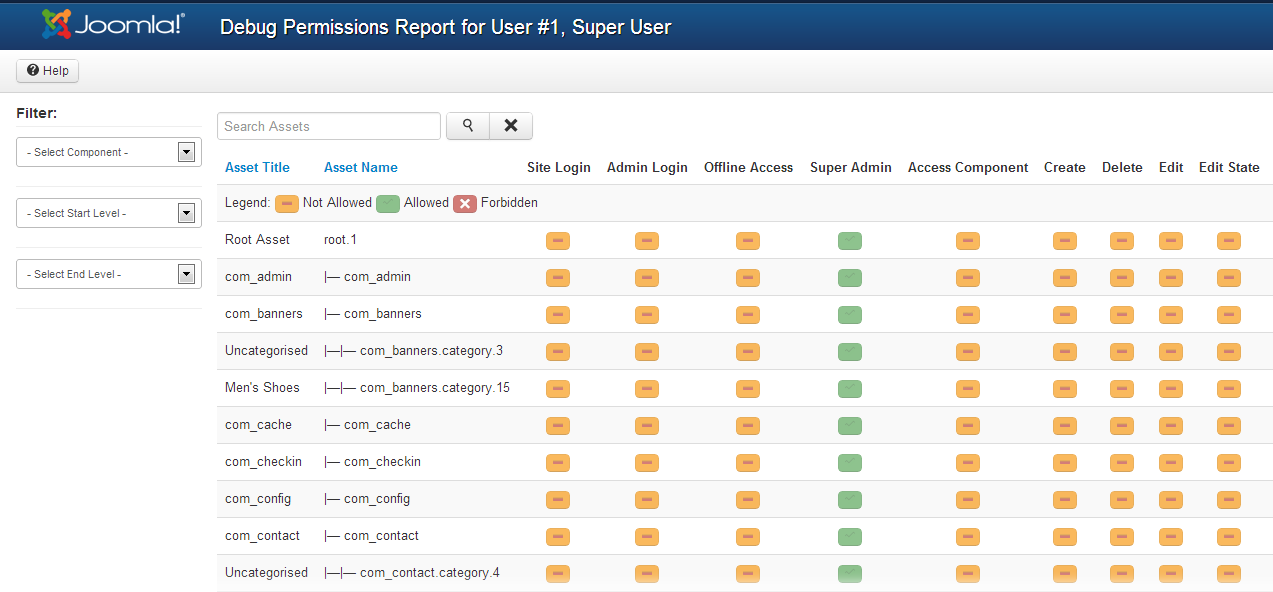Click the com_checkin title cell

[263, 462]
